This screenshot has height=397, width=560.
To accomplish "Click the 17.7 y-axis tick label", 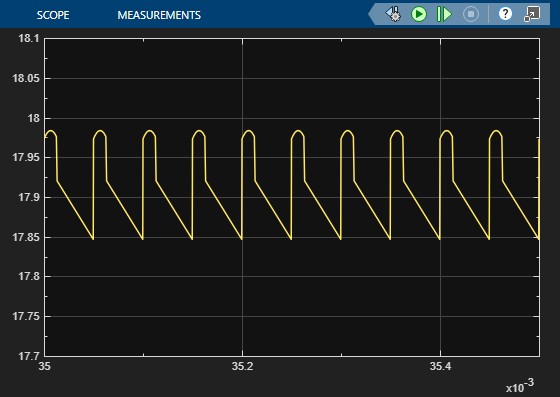I will pyautogui.click(x=29, y=356).
